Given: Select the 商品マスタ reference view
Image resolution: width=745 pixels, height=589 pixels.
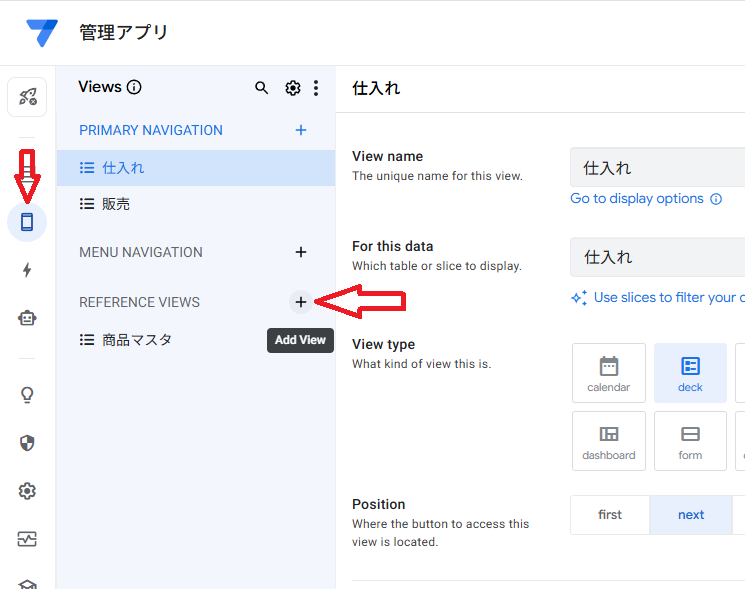Looking at the screenshot, I should tap(137, 340).
